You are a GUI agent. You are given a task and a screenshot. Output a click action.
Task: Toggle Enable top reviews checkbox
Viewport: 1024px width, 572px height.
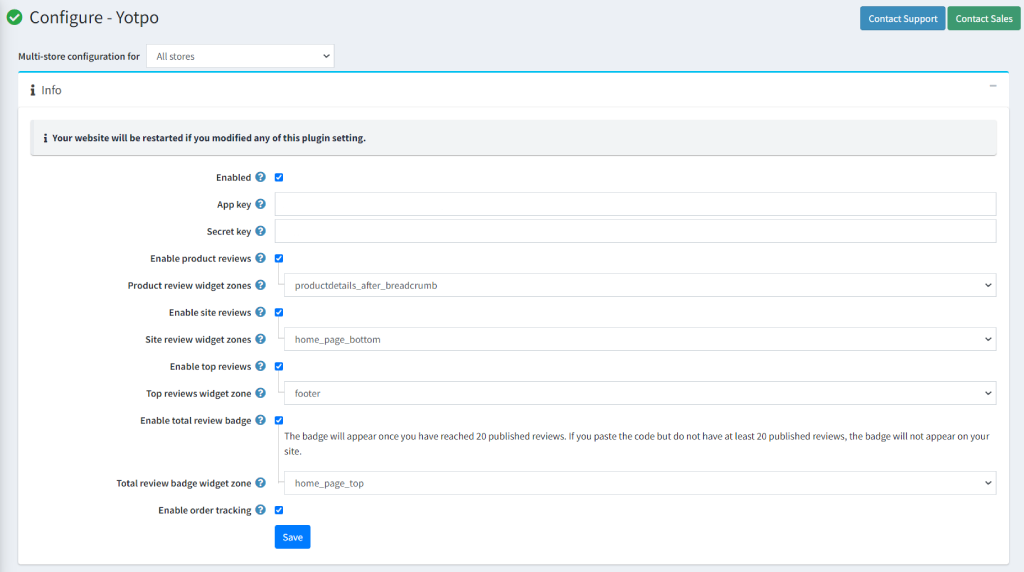pyautogui.click(x=279, y=366)
